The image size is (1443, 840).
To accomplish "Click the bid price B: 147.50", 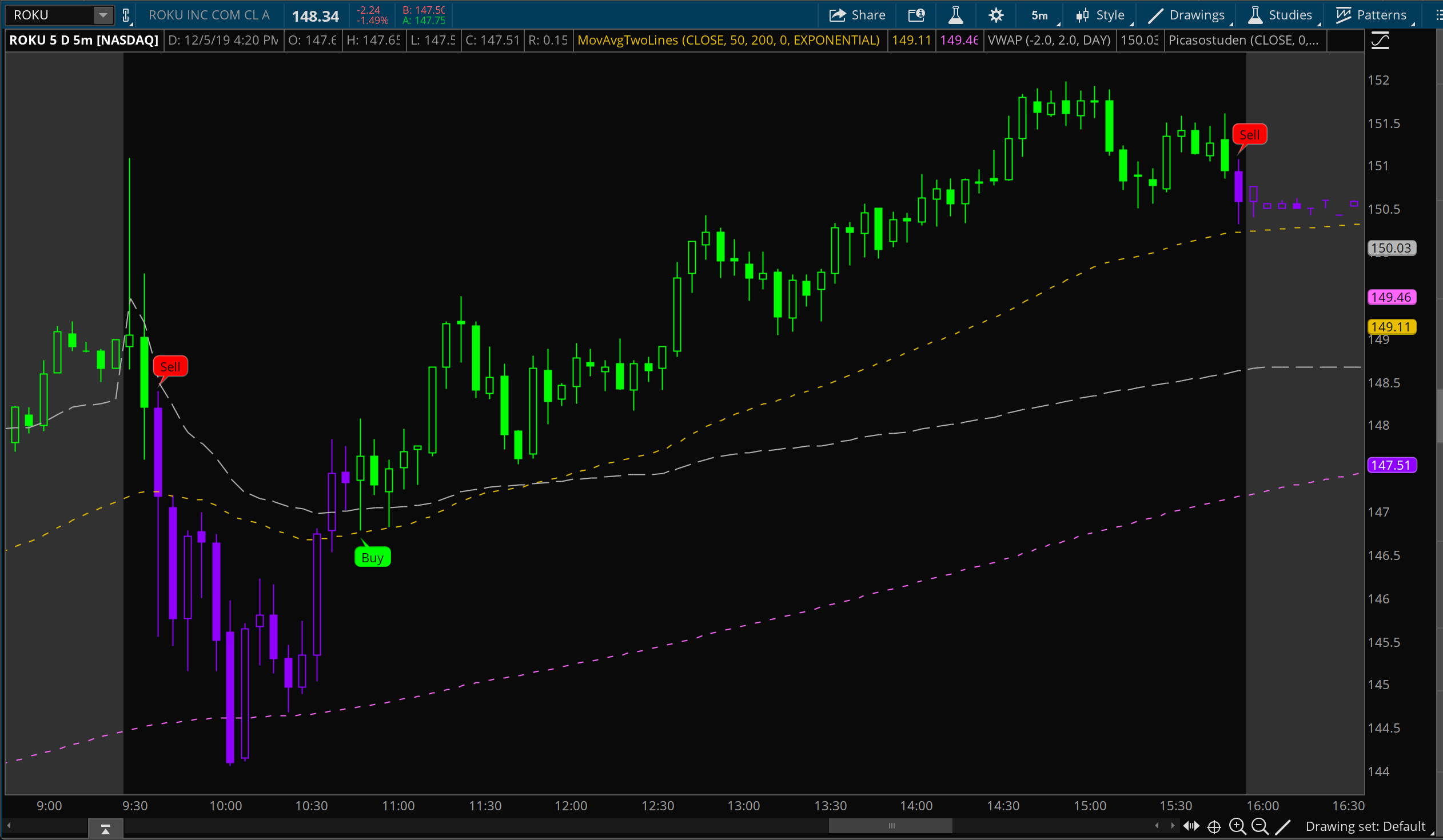I will [424, 10].
